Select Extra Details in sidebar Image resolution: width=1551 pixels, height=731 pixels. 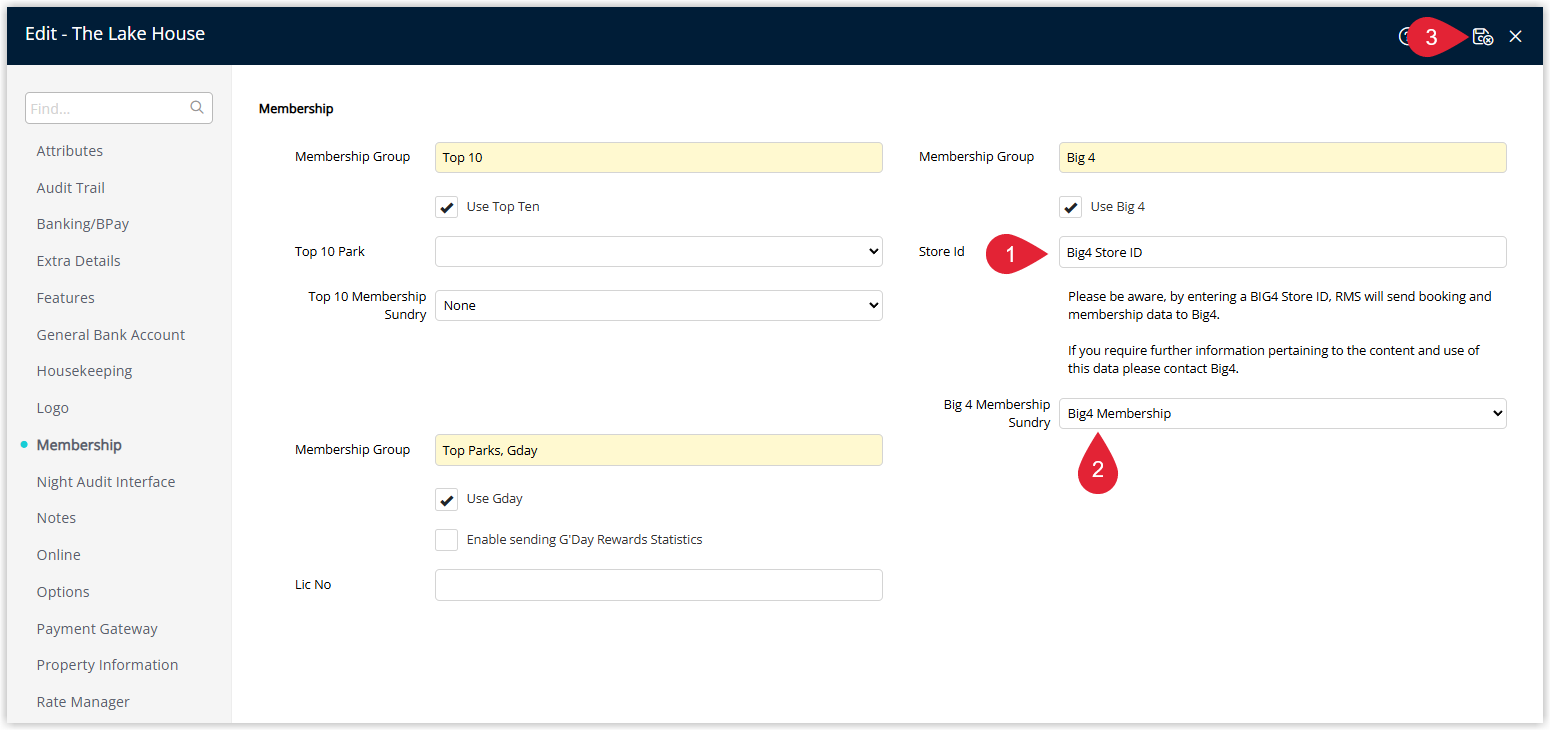coord(79,261)
